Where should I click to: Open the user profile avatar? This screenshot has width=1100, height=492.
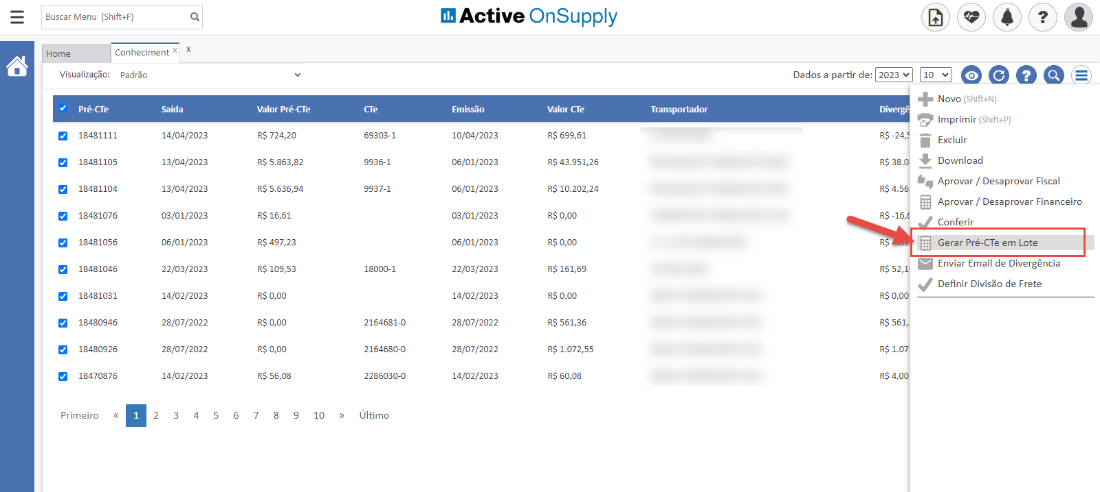[x=1079, y=18]
